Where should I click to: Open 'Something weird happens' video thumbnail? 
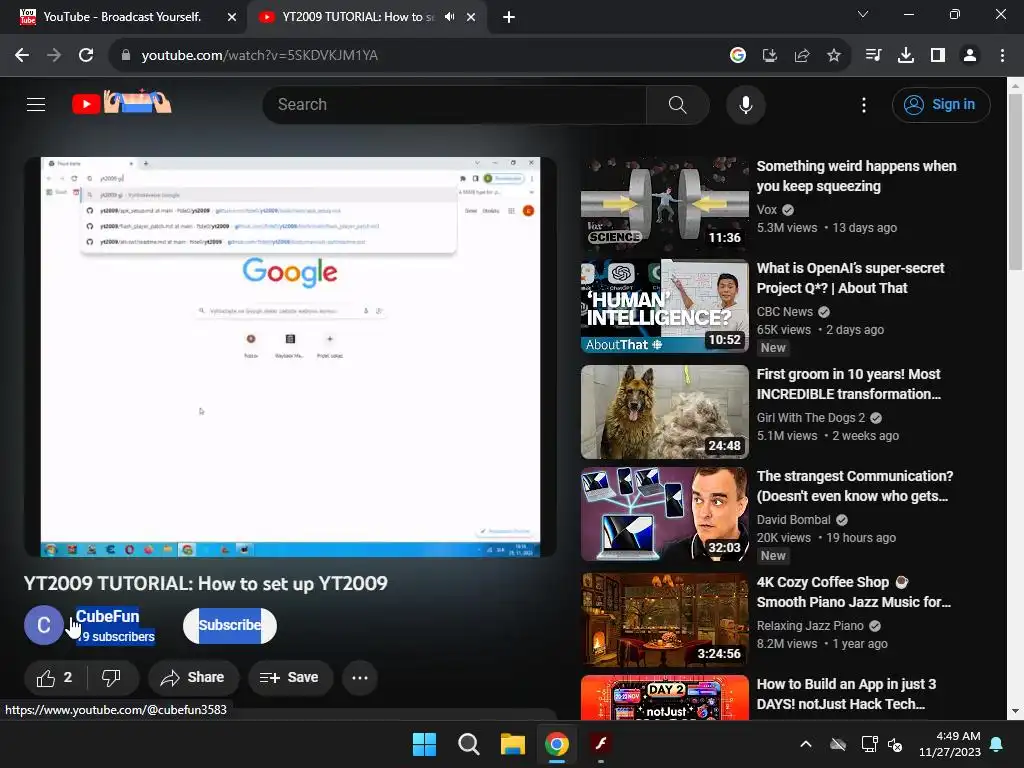tap(665, 204)
